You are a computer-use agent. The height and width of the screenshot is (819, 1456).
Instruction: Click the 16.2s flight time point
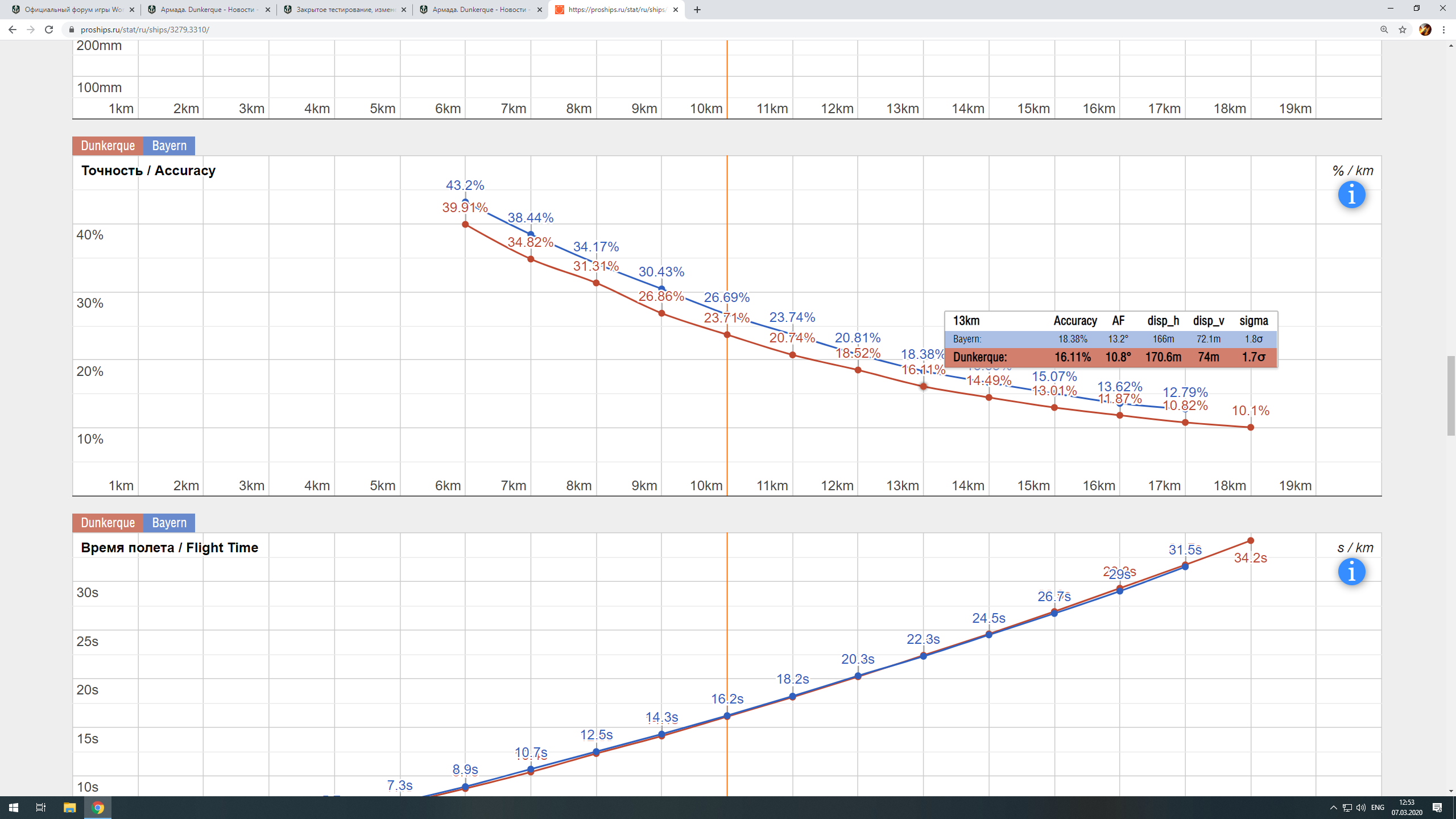click(x=727, y=716)
